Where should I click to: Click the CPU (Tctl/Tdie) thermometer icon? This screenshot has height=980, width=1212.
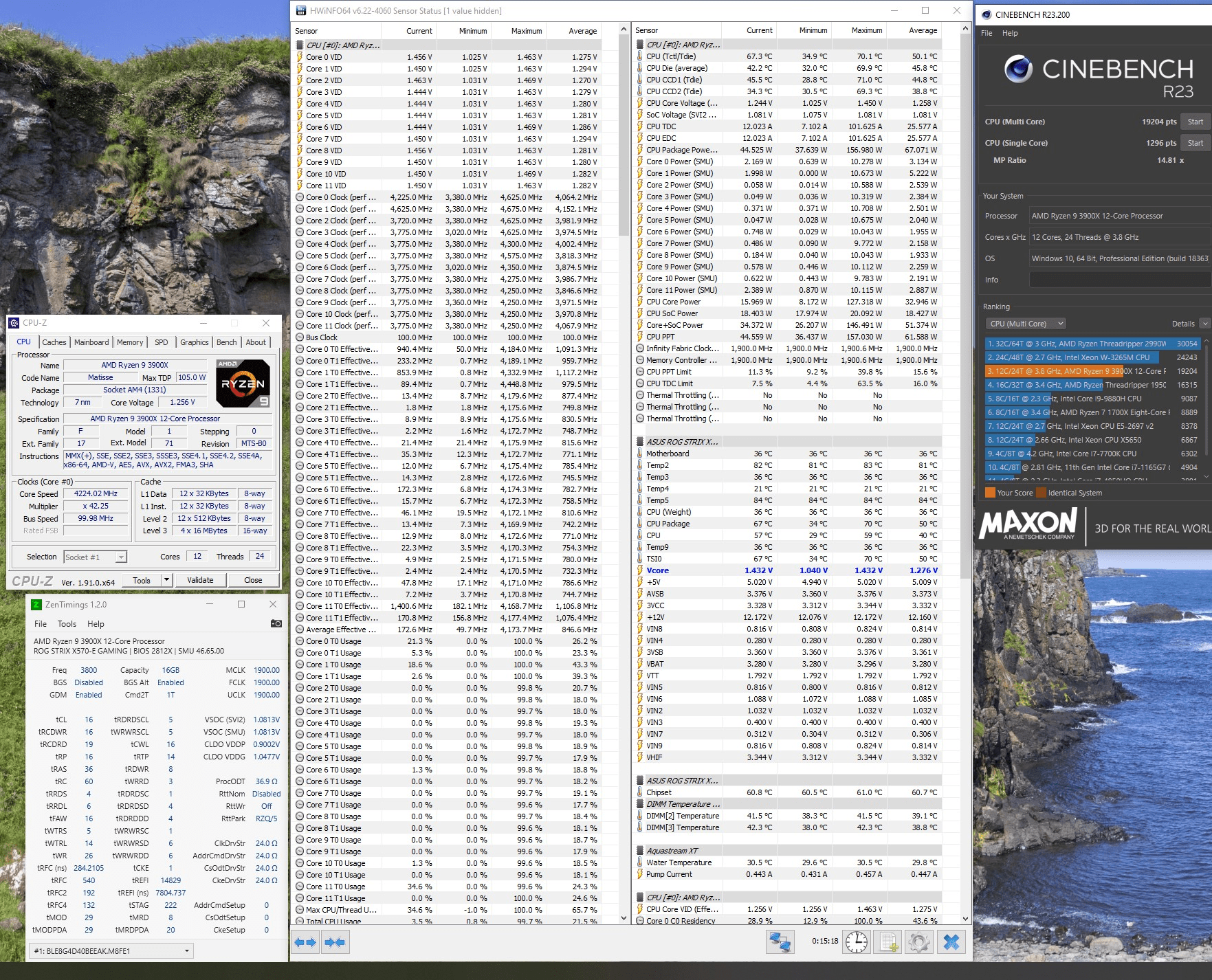639,56
